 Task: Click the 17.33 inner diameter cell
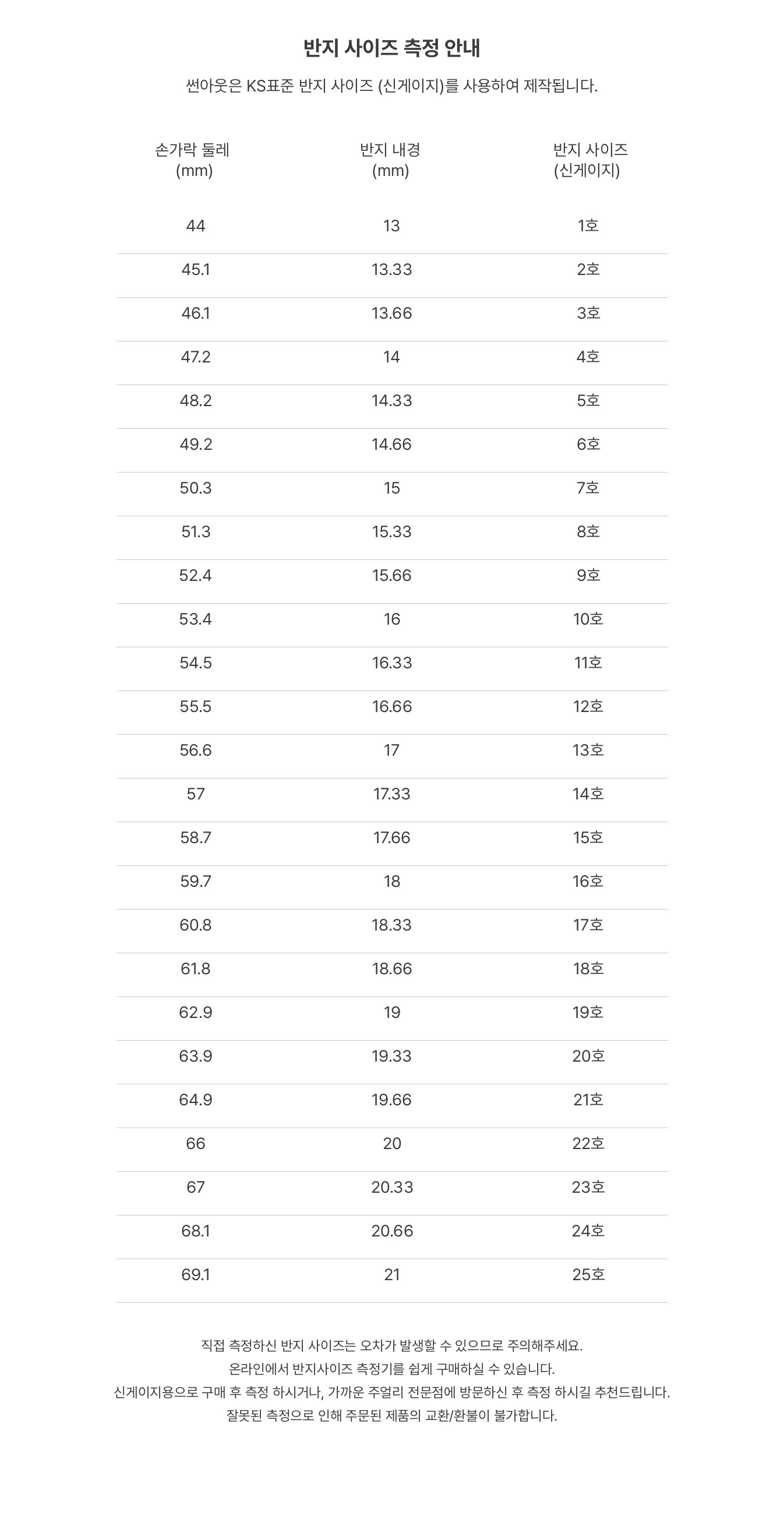391,794
